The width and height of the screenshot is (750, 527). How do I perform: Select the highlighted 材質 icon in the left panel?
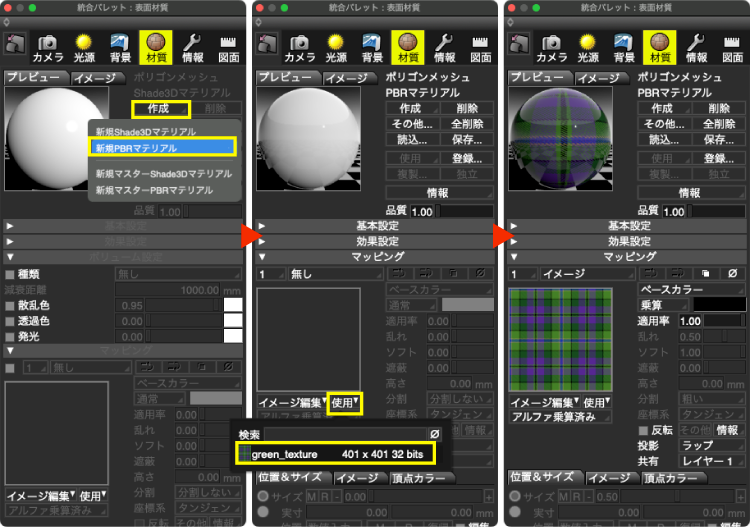coord(156,46)
